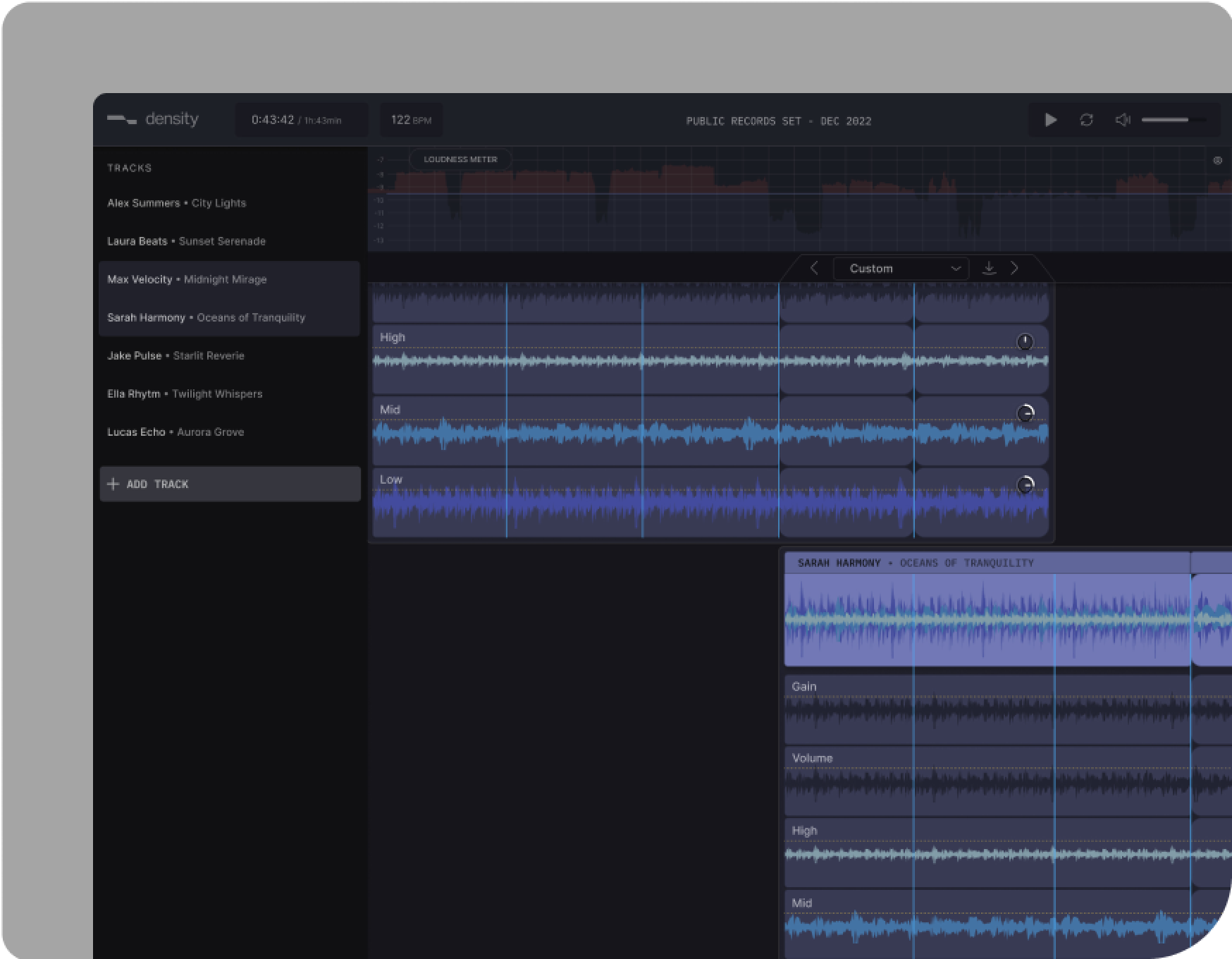Select Lucas Echo - Aurora Grove track
This screenshot has height=959, width=1232.
click(175, 432)
